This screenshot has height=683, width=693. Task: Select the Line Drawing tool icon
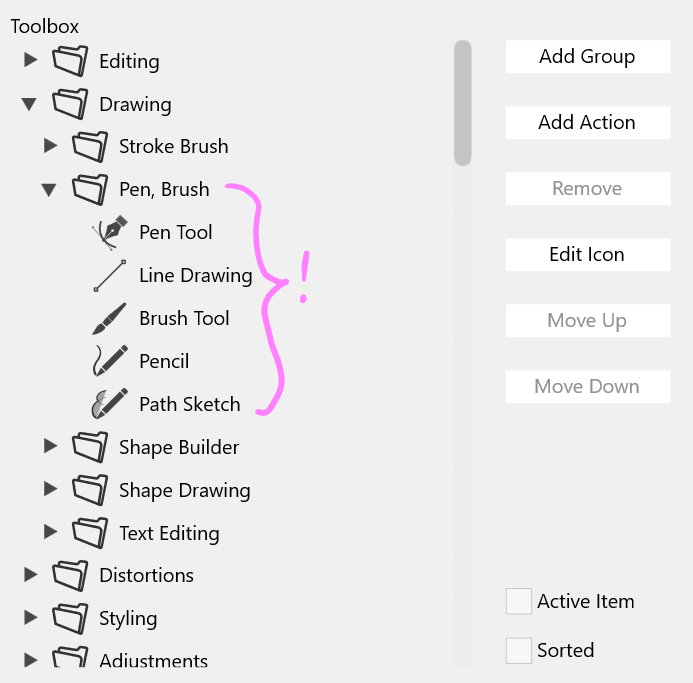tap(110, 275)
